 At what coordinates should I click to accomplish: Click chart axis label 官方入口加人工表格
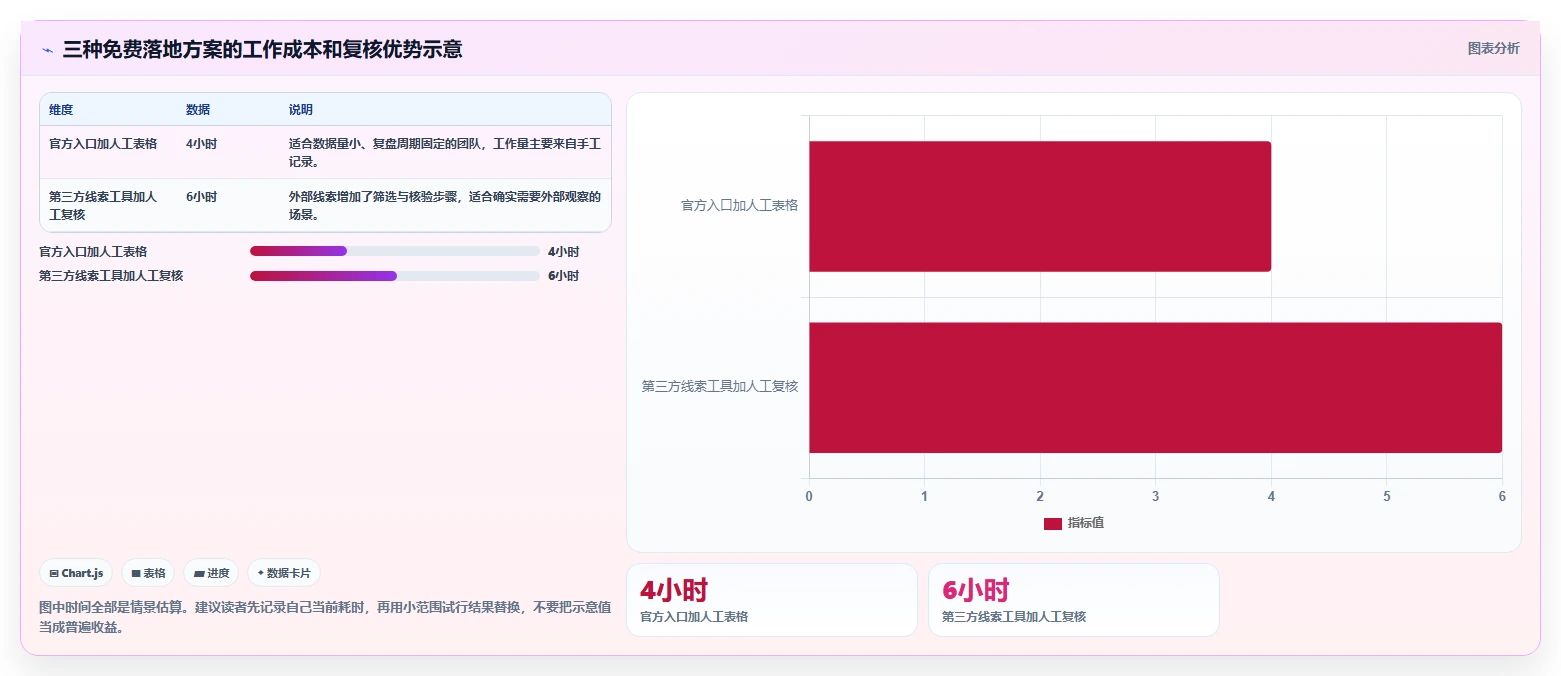(x=739, y=205)
